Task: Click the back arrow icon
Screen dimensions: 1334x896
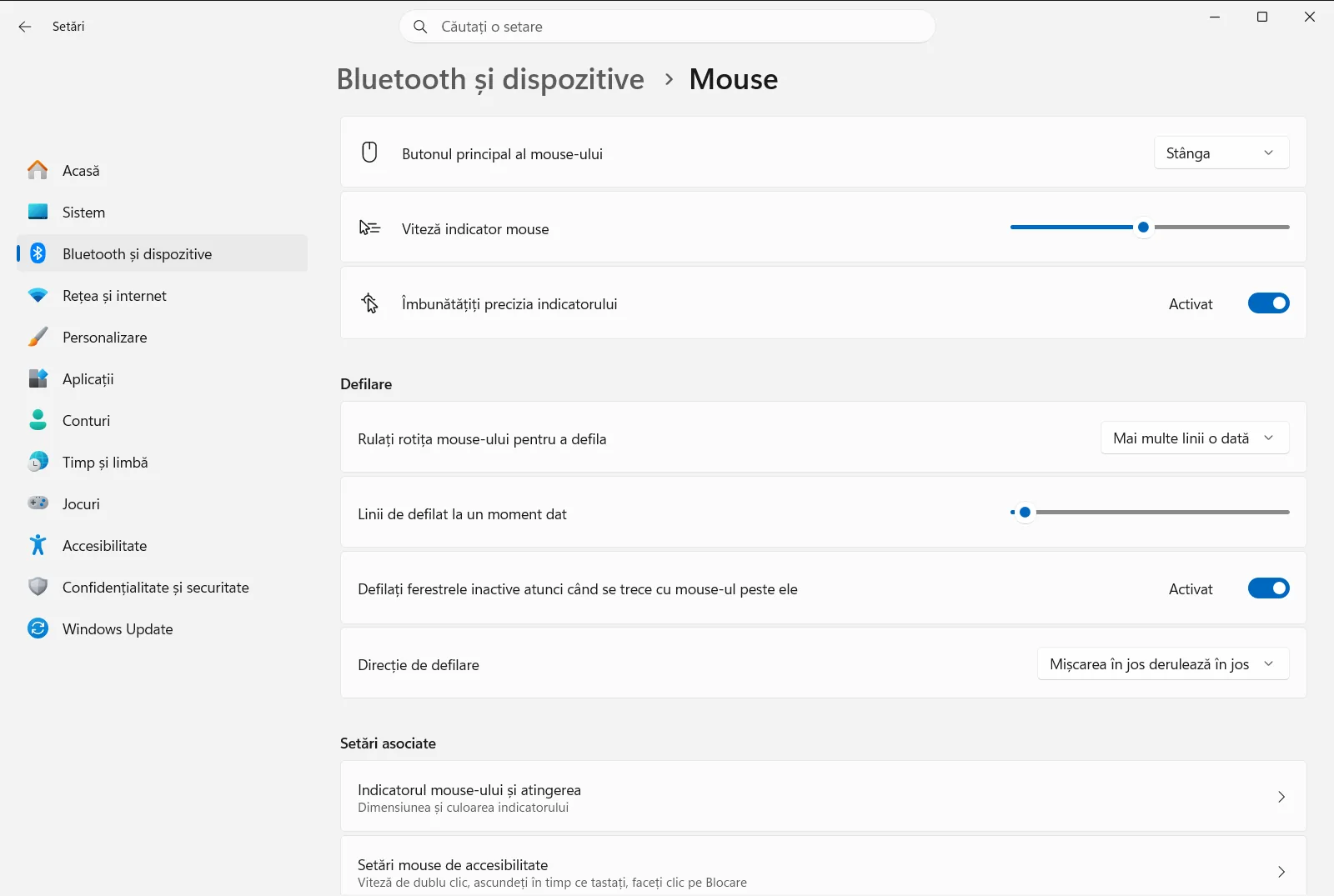Action: pos(25,27)
